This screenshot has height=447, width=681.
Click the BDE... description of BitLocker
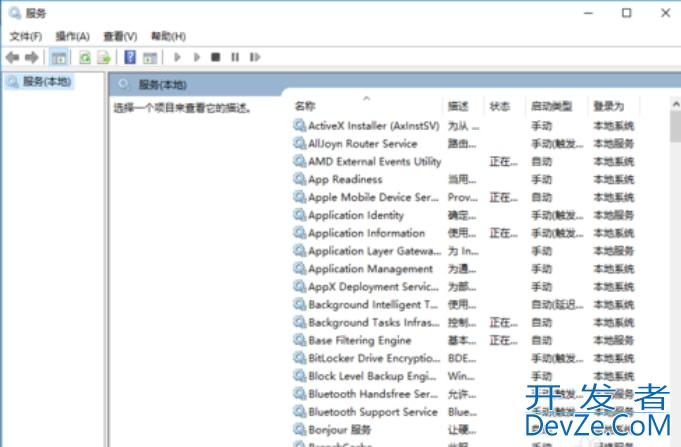(x=462, y=358)
